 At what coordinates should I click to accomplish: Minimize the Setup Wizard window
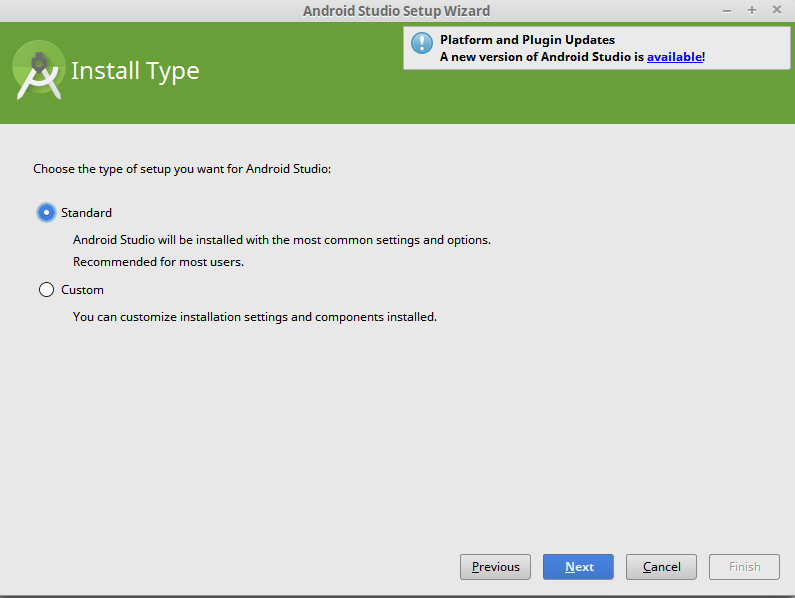pos(727,11)
